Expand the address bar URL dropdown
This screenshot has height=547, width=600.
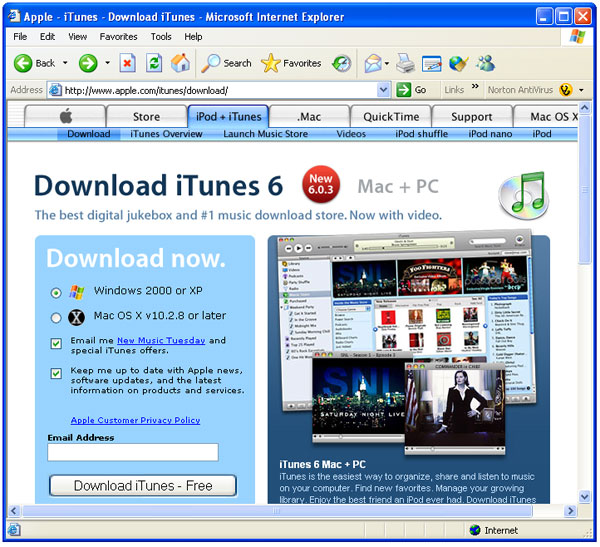384,90
